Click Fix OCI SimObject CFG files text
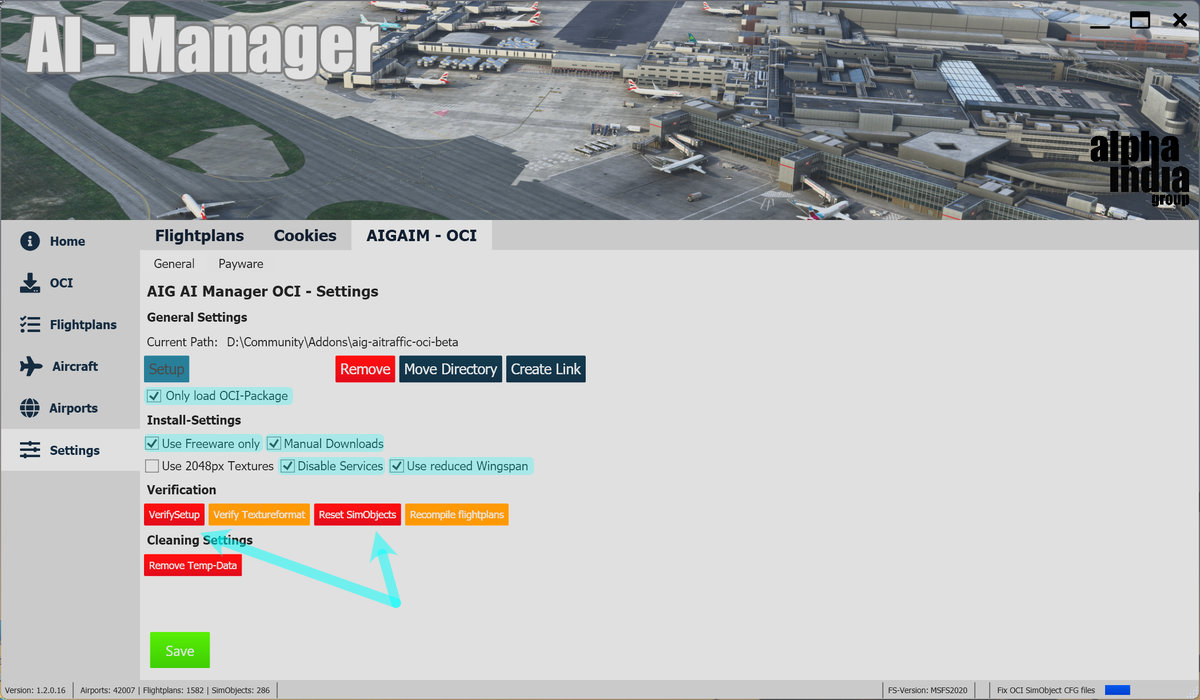The image size is (1200, 700). [x=1047, y=690]
